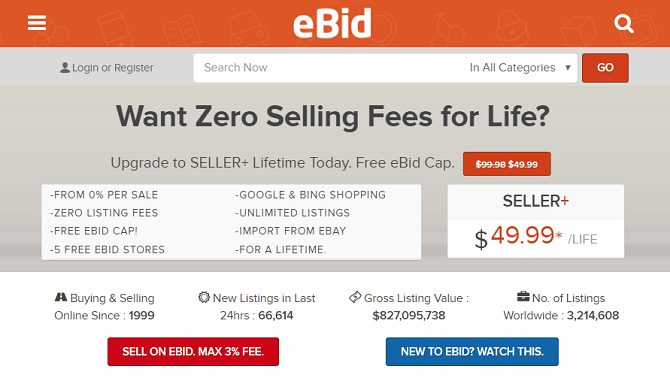670x384 pixels.
Task: Click the badge icon near New Listings
Action: [204, 297]
